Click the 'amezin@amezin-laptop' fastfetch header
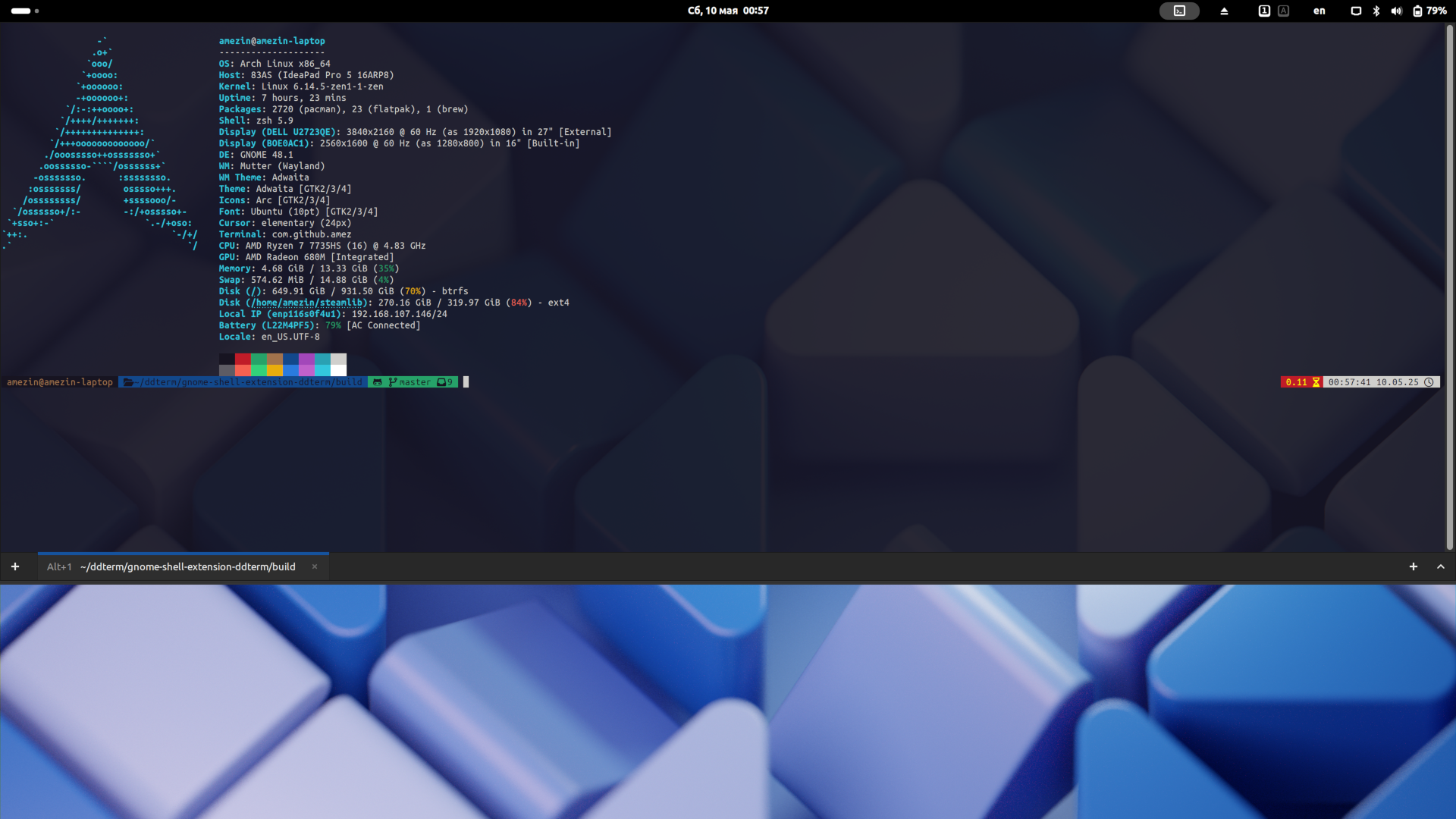Screen dimensions: 1456x819 tap(271, 41)
